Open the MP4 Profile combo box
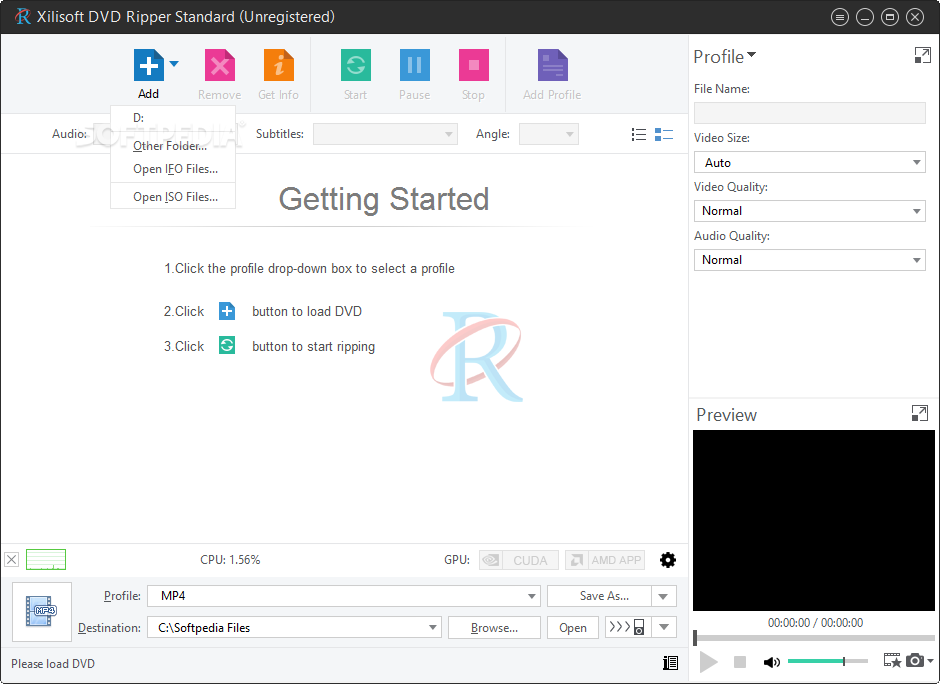 pyautogui.click(x=344, y=596)
